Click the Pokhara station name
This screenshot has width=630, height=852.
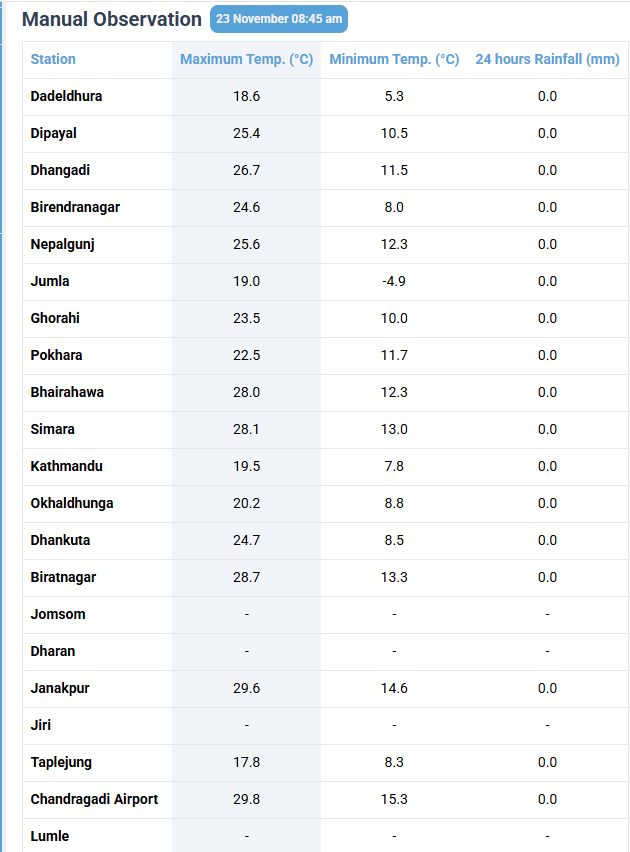56,356
